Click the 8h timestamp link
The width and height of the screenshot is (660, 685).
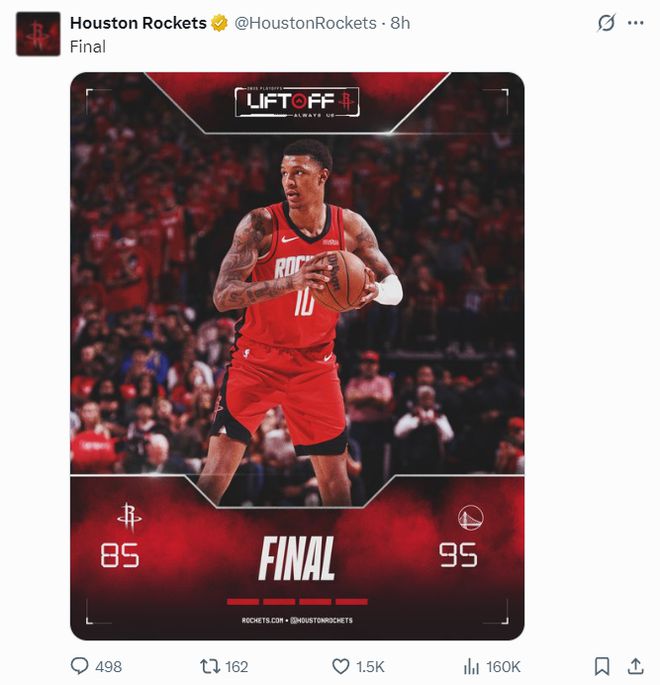tap(400, 23)
